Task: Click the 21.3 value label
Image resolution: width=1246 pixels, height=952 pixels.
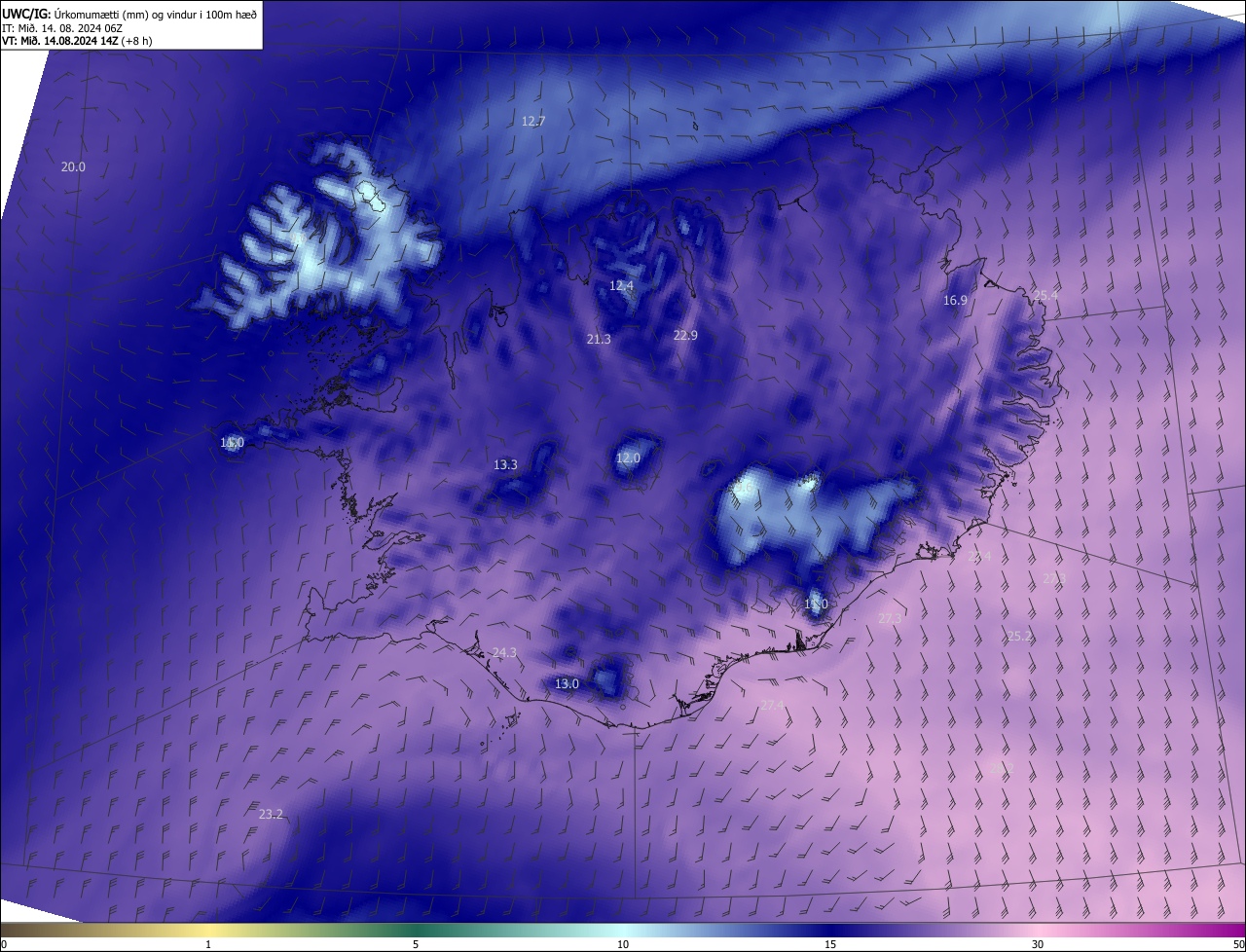Action: pos(599,339)
